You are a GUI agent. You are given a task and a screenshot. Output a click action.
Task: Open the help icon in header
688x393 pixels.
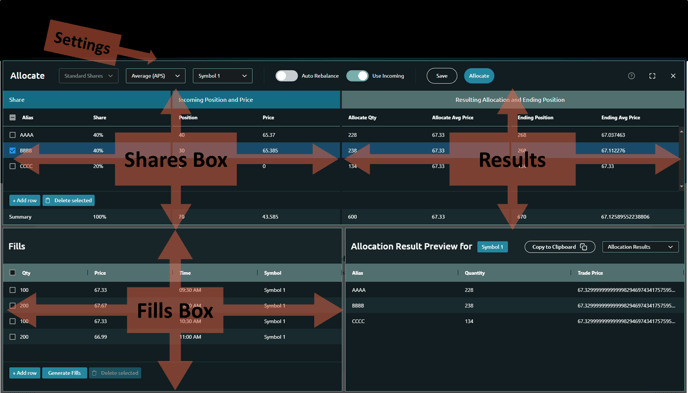[x=631, y=76]
